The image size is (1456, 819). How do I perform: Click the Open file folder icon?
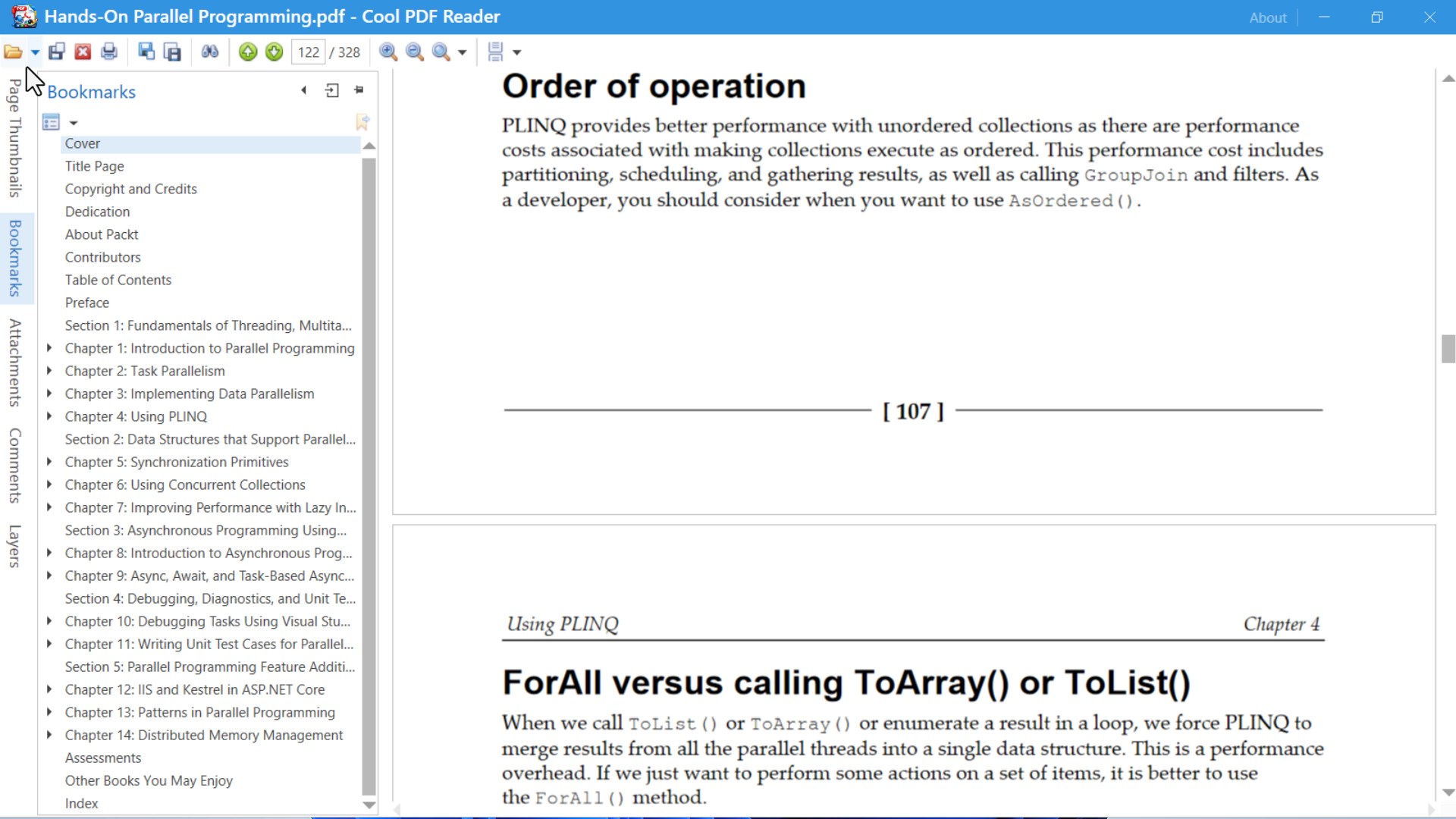tap(13, 52)
